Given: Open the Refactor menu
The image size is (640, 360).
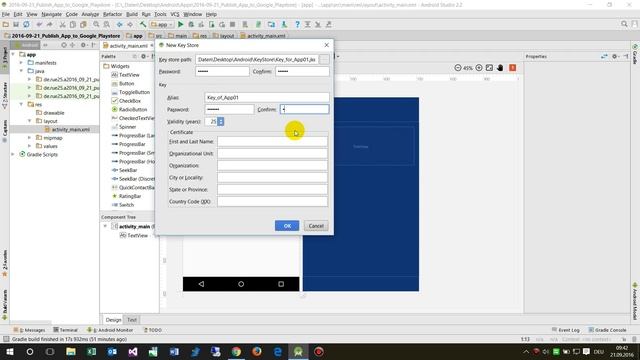Looking at the screenshot, I should click(112, 14).
